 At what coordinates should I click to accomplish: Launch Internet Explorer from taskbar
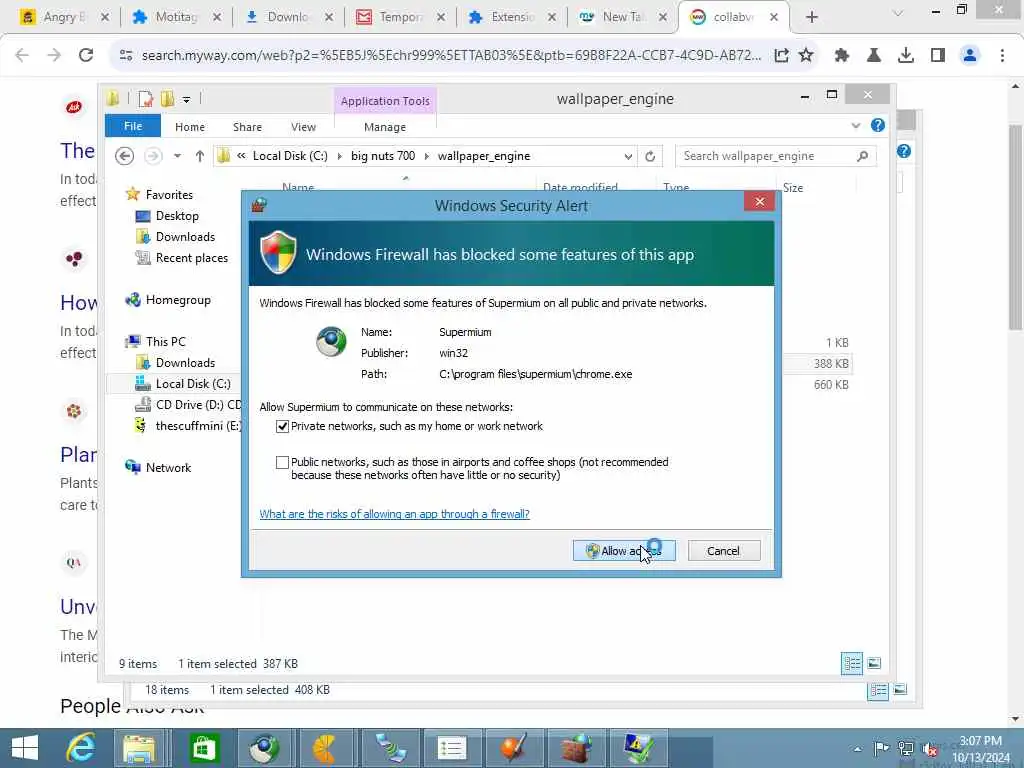[x=81, y=748]
